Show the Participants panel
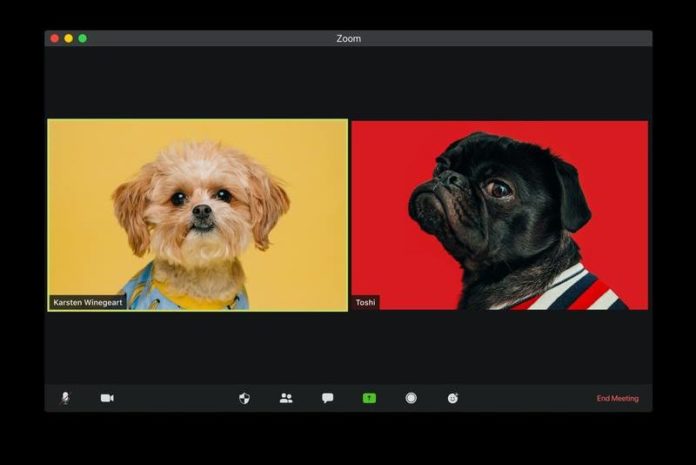This screenshot has height=465, width=696. 286,398
